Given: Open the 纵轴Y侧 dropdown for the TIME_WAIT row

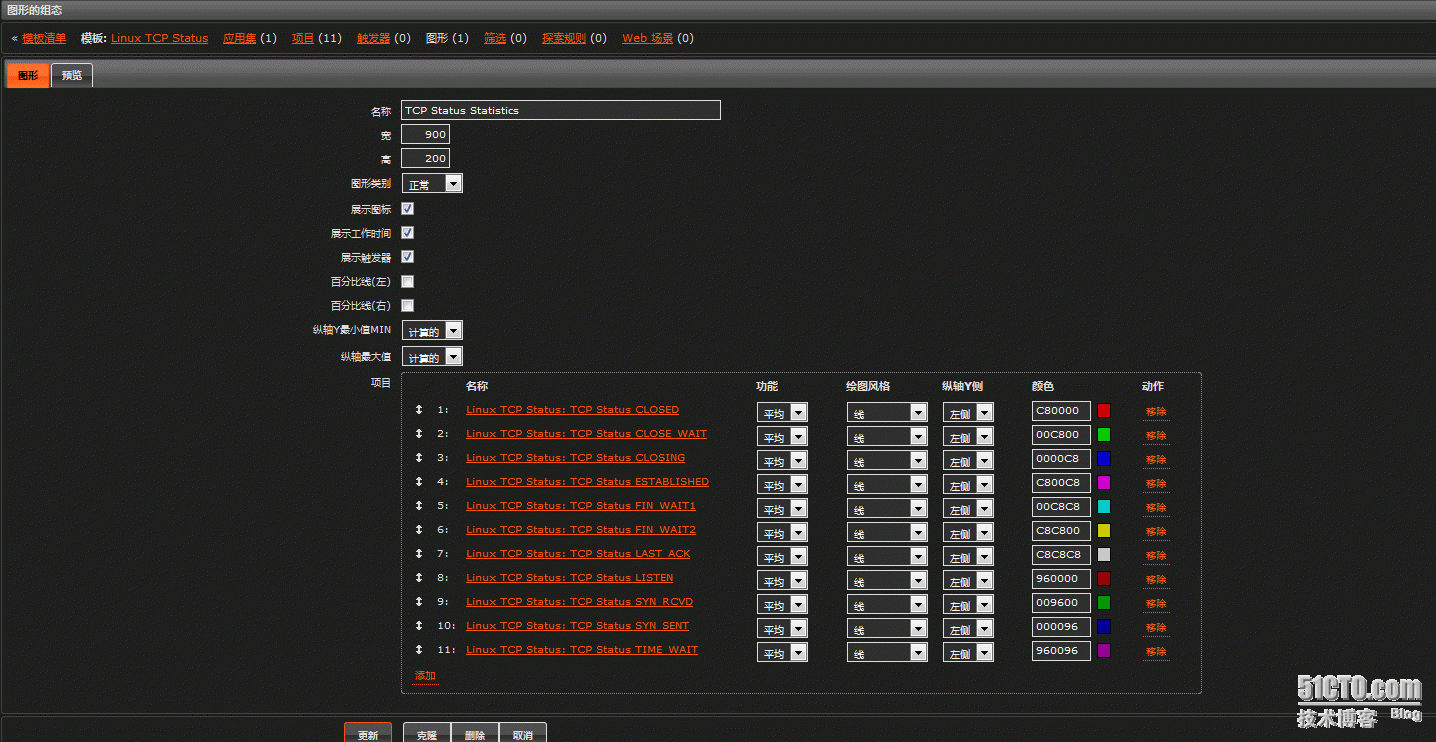Looking at the screenshot, I should tap(968, 652).
